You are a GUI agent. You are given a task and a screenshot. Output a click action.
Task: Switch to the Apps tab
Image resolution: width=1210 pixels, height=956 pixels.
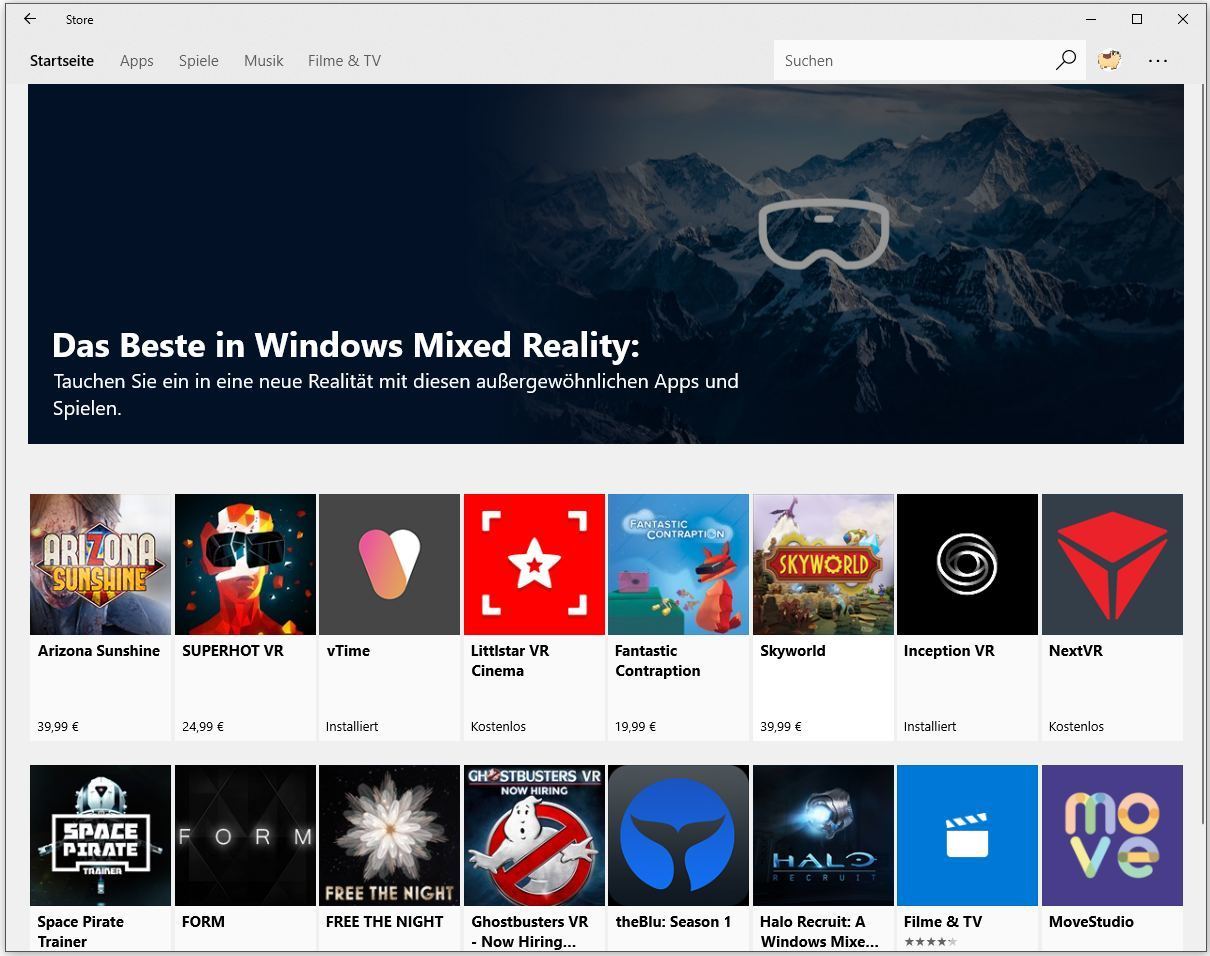pyautogui.click(x=136, y=60)
